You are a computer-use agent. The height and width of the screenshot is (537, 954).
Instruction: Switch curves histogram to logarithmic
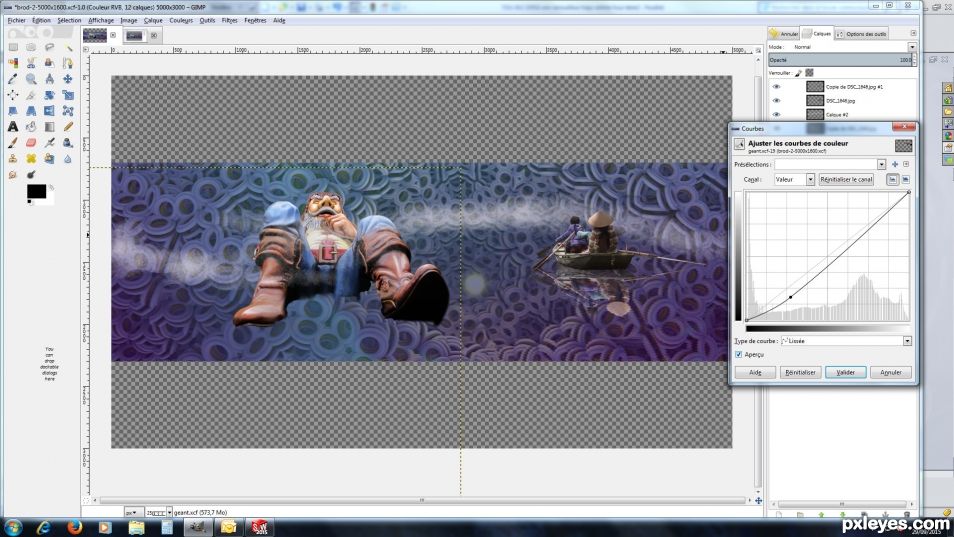(905, 179)
